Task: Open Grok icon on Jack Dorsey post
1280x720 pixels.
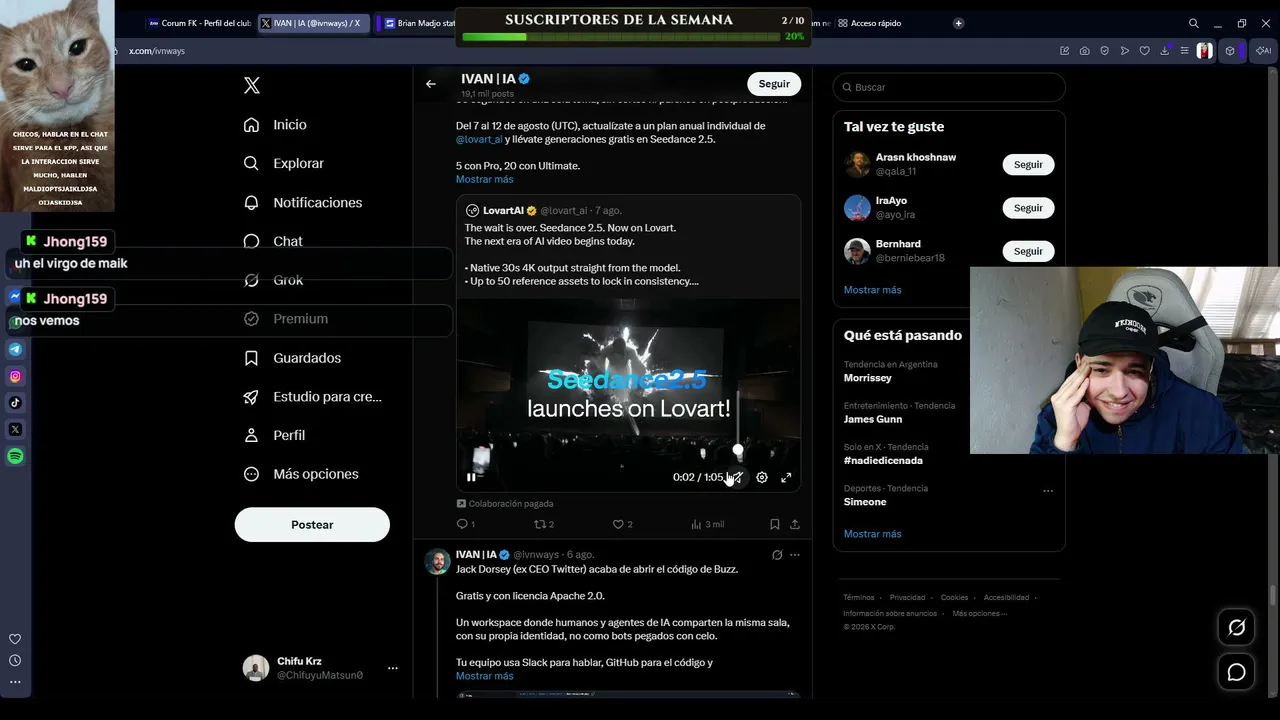Action: [777, 555]
